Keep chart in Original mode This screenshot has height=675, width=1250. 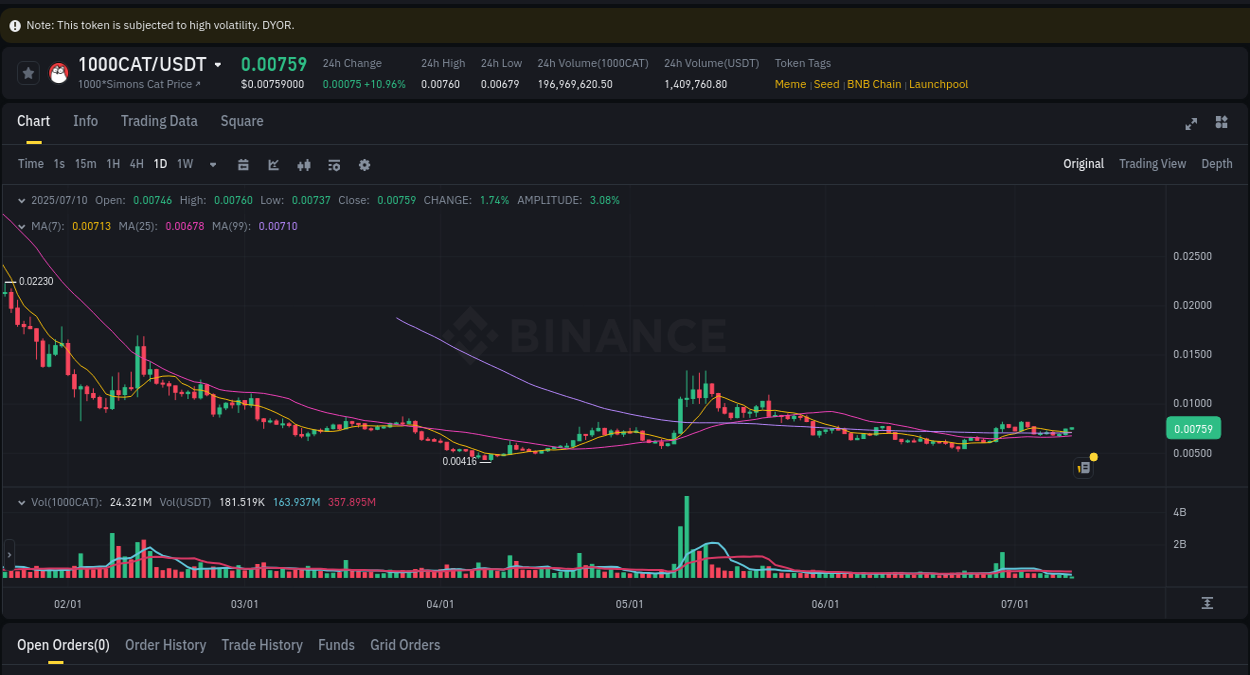click(1083, 163)
